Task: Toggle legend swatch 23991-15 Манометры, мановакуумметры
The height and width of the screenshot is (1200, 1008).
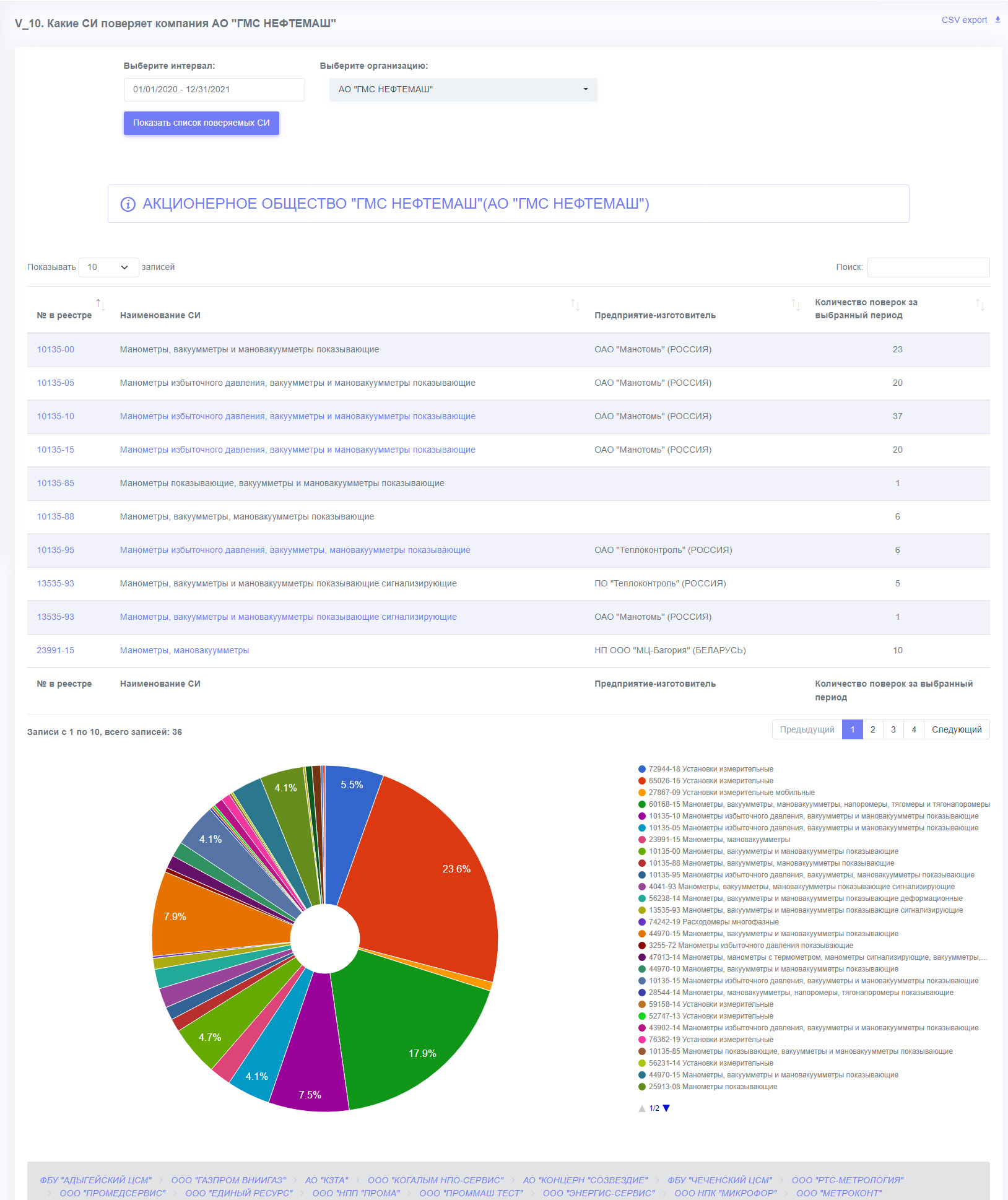Action: [642, 840]
